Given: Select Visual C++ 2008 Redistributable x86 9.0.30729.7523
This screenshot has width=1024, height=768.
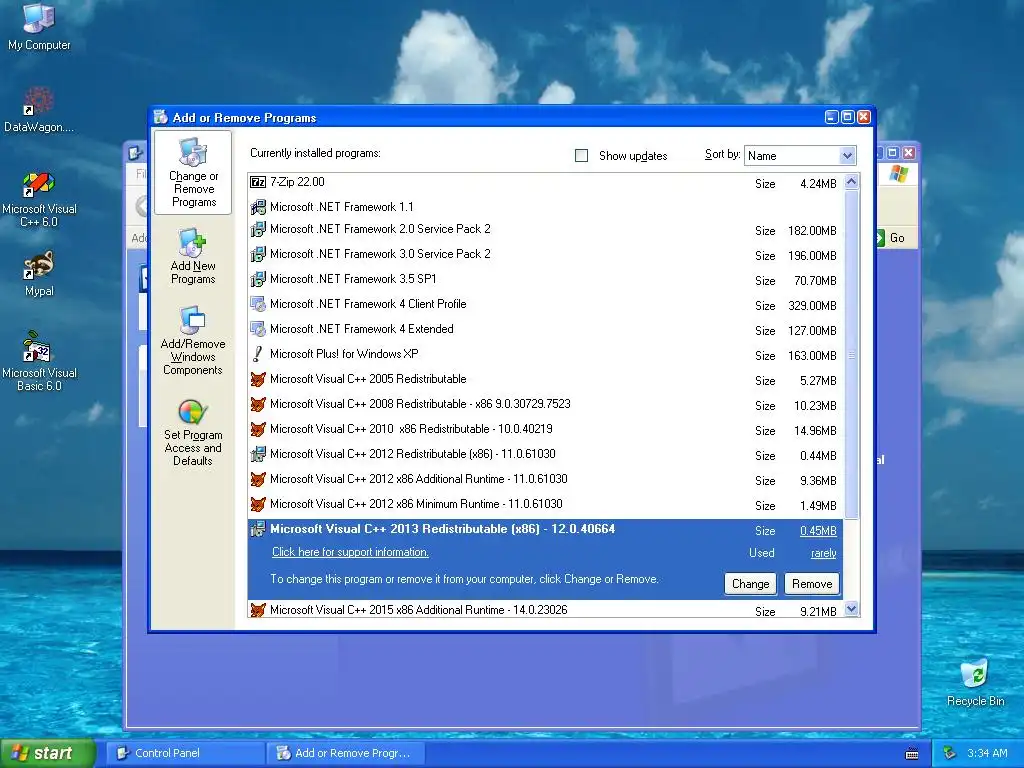Looking at the screenshot, I should (545, 405).
